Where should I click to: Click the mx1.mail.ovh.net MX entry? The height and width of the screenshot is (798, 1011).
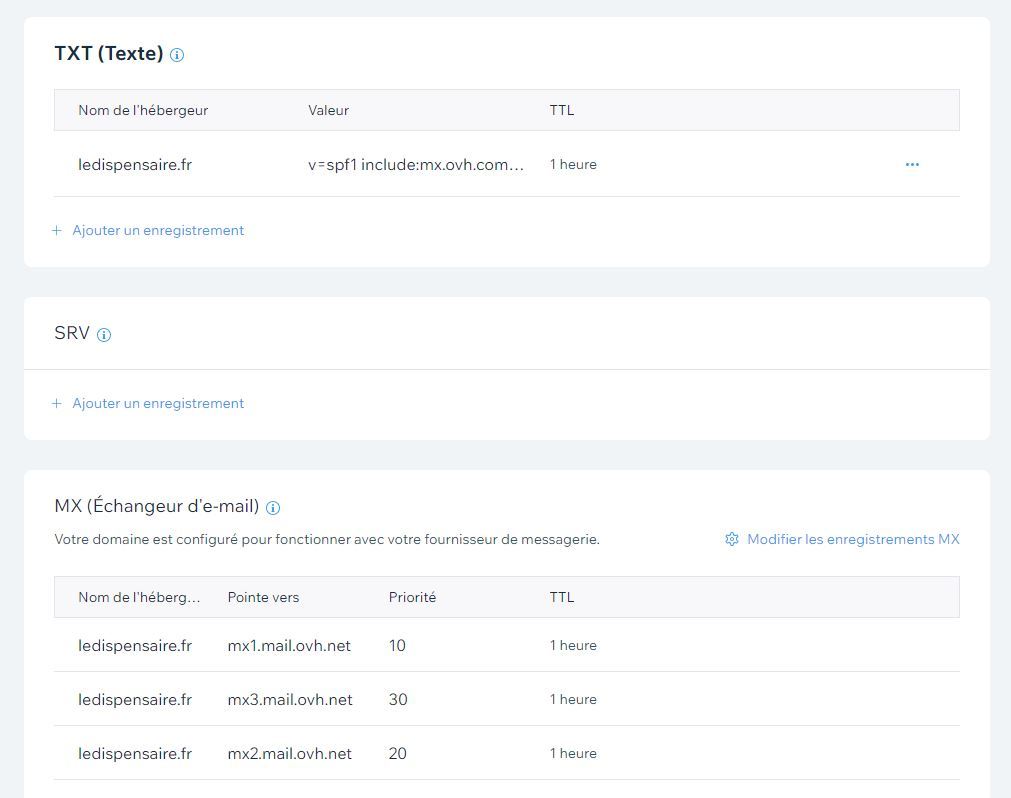(289, 646)
